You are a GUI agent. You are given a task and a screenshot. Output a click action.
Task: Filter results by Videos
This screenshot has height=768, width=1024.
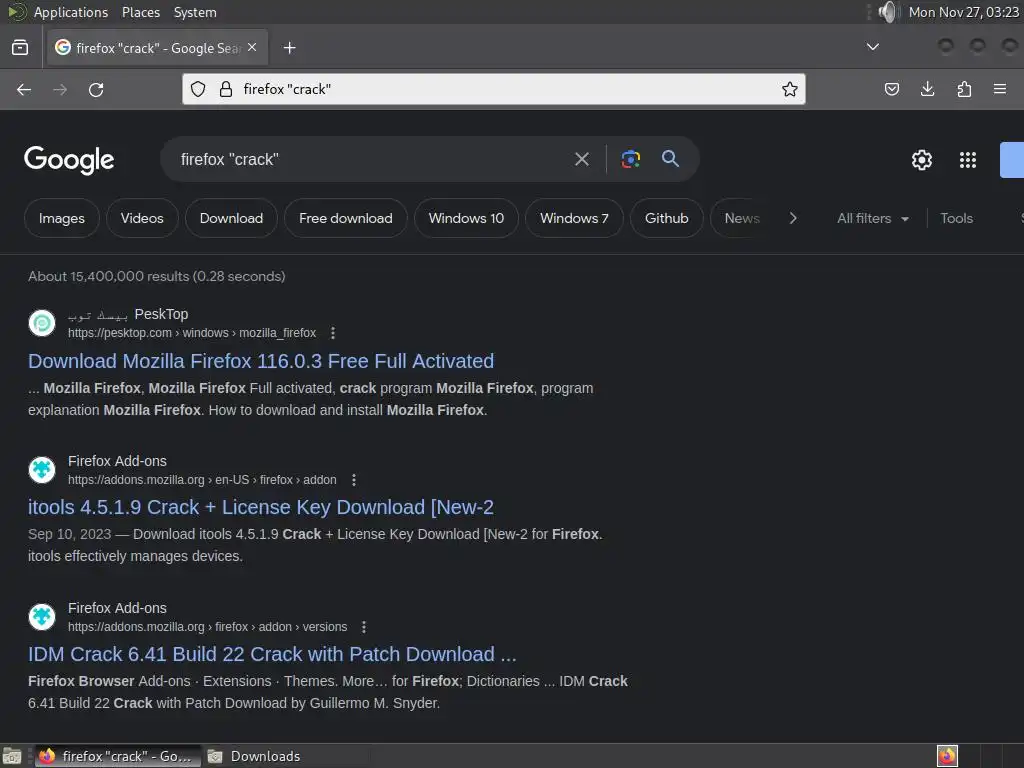pyautogui.click(x=142, y=218)
